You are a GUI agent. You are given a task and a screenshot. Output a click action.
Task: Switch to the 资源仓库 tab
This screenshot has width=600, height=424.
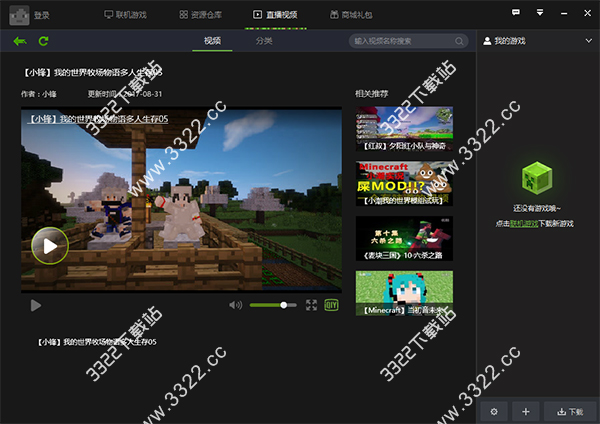[201, 15]
